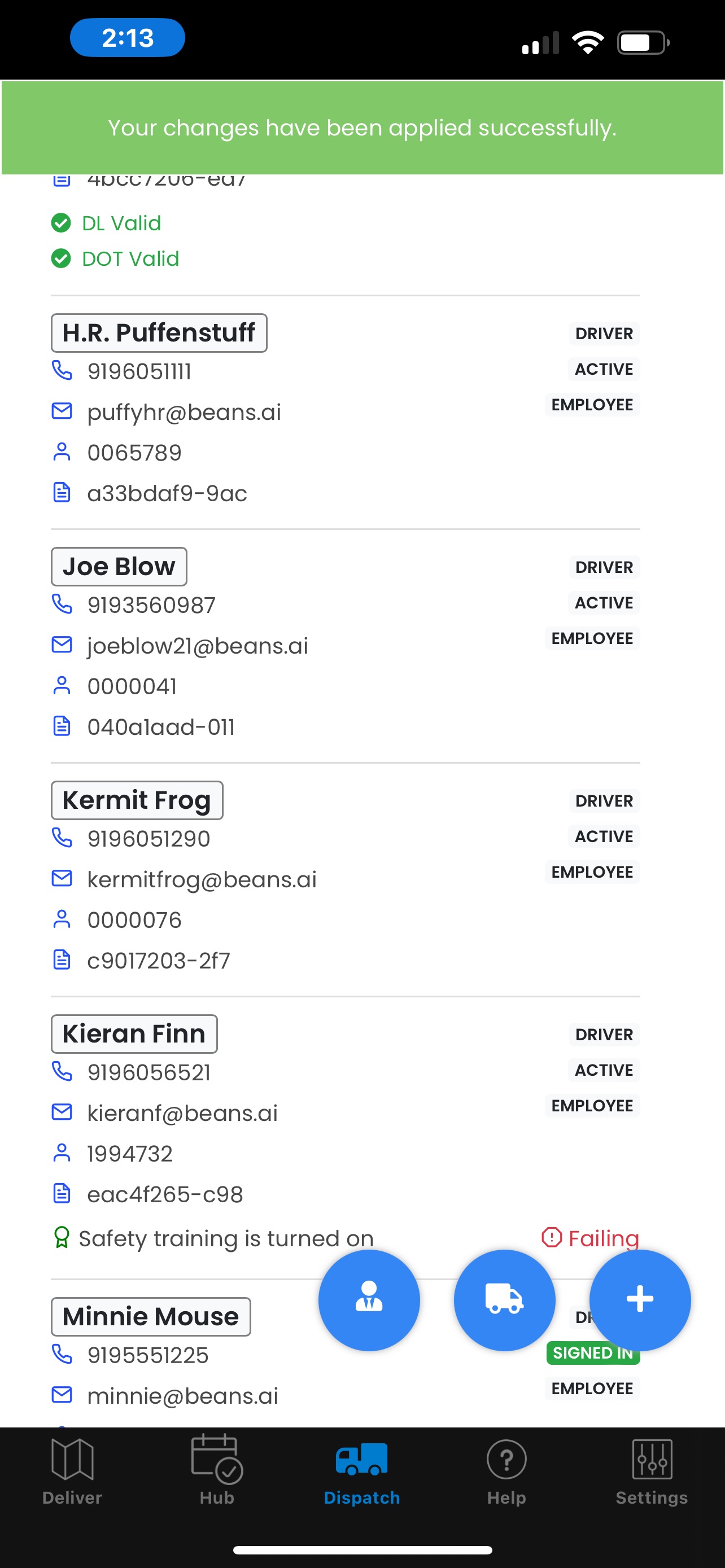This screenshot has width=725, height=1568.
Task: Tap safety training ribbon icon
Action: click(62, 1237)
